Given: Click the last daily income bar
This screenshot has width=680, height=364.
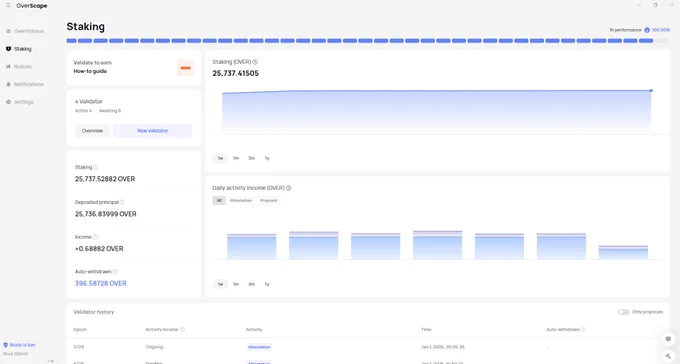Looking at the screenshot, I should (623, 253).
